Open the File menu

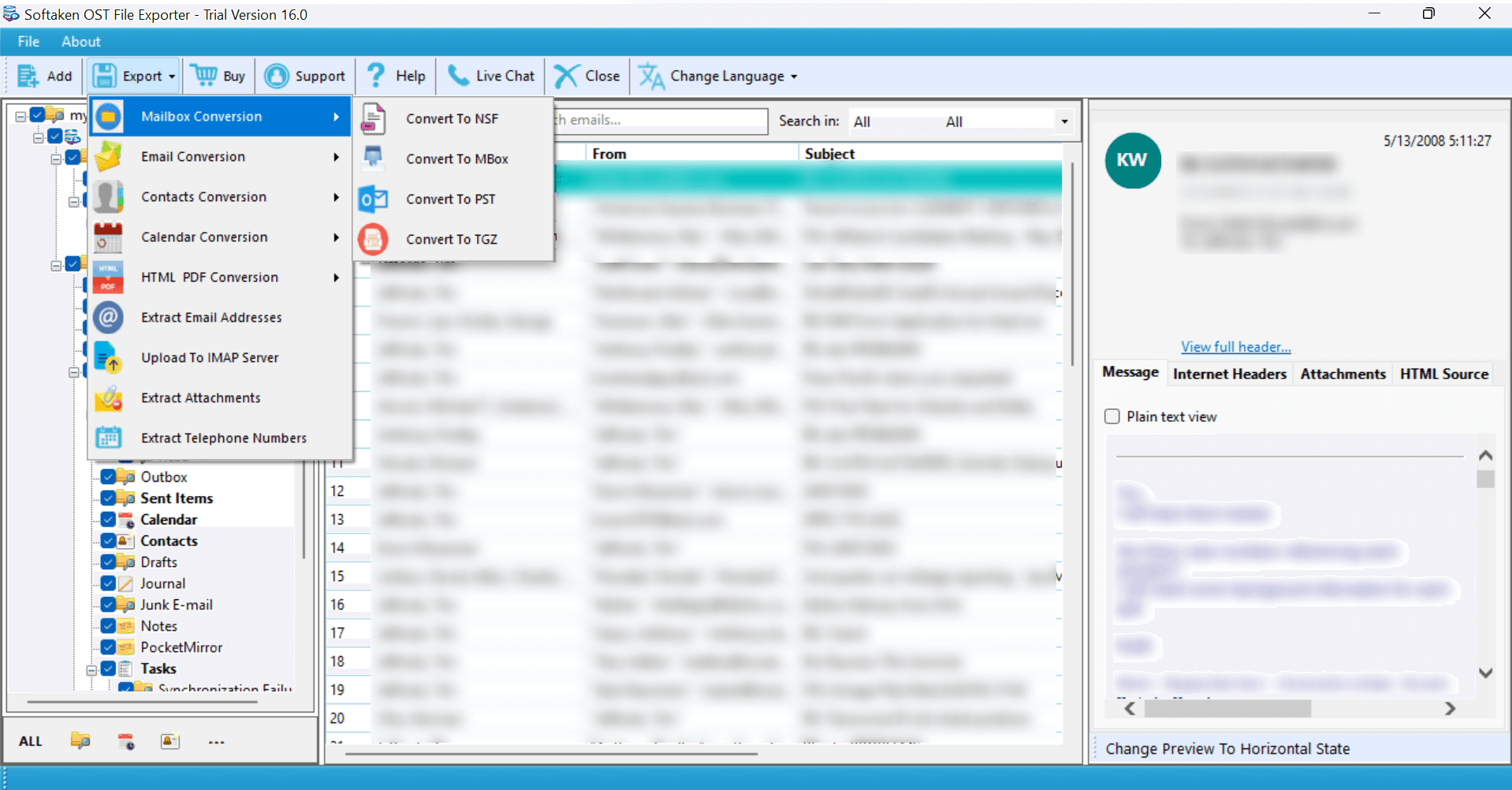point(28,42)
